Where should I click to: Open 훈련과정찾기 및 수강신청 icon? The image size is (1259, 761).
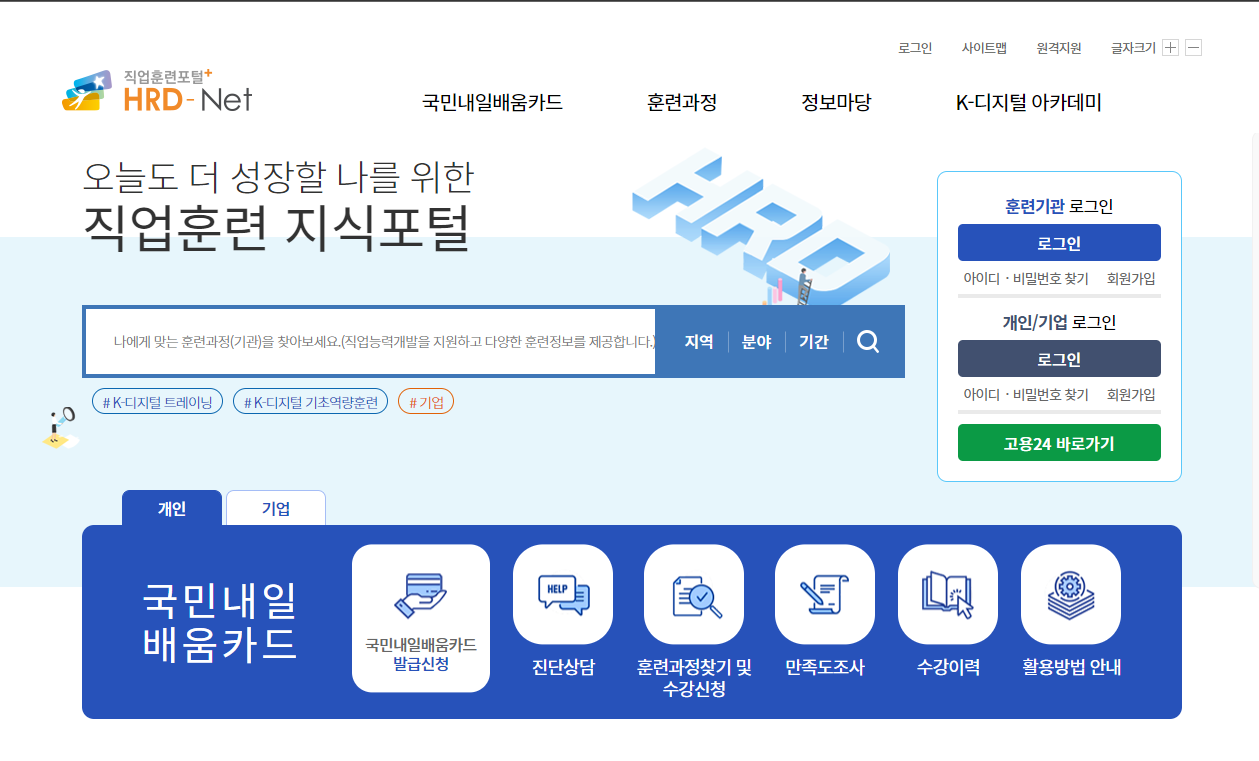click(694, 594)
